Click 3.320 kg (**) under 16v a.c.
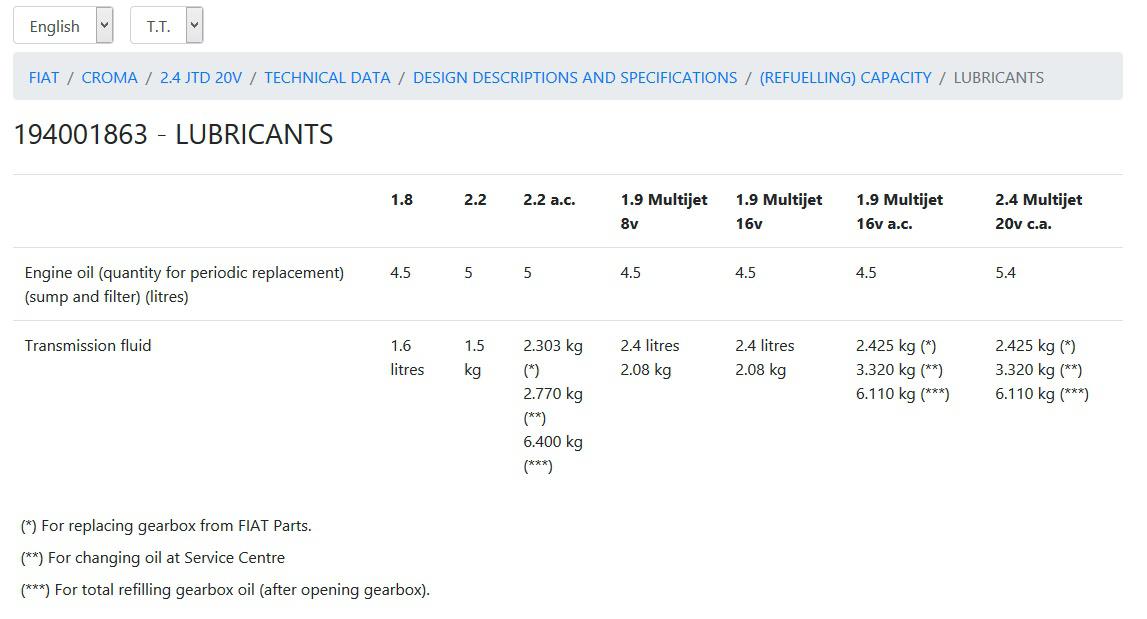1147x619 pixels. [x=899, y=369]
